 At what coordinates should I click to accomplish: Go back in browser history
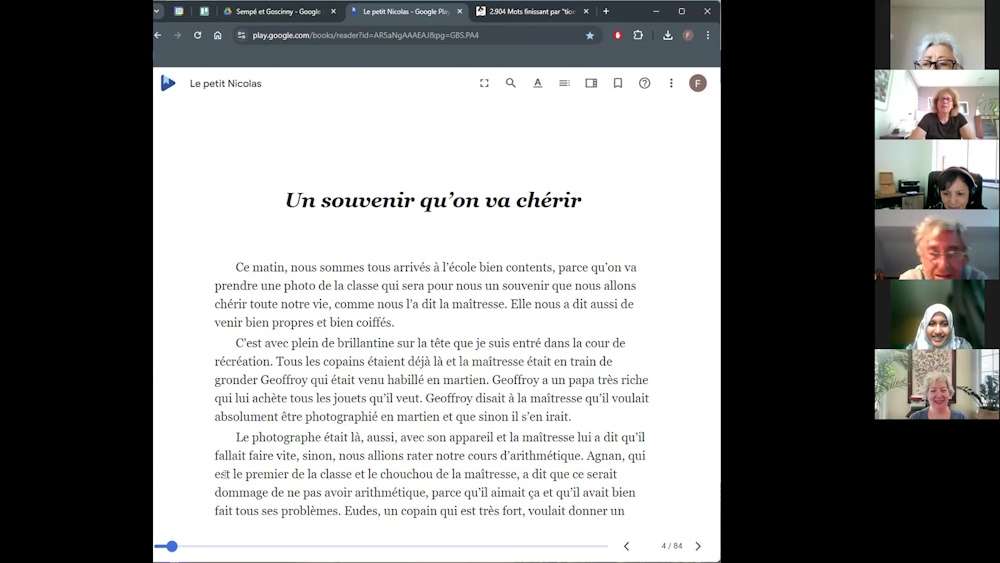158,35
